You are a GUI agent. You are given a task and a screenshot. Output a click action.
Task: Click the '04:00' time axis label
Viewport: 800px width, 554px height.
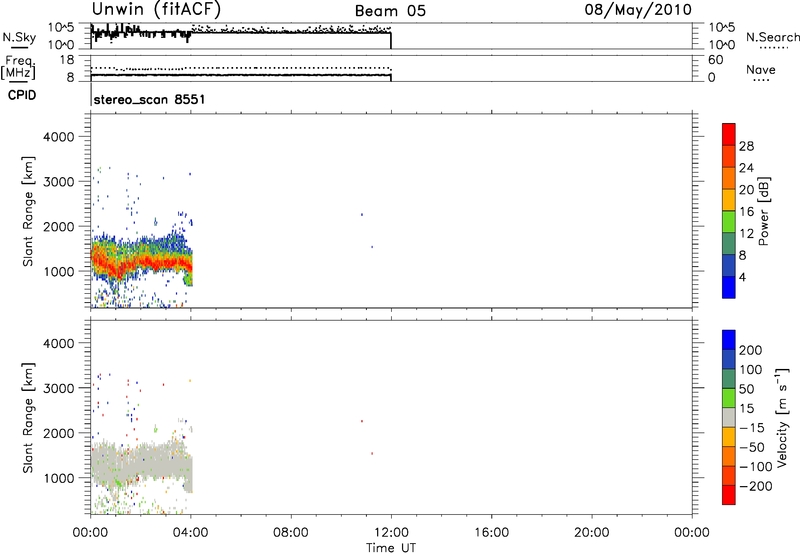coord(191,533)
